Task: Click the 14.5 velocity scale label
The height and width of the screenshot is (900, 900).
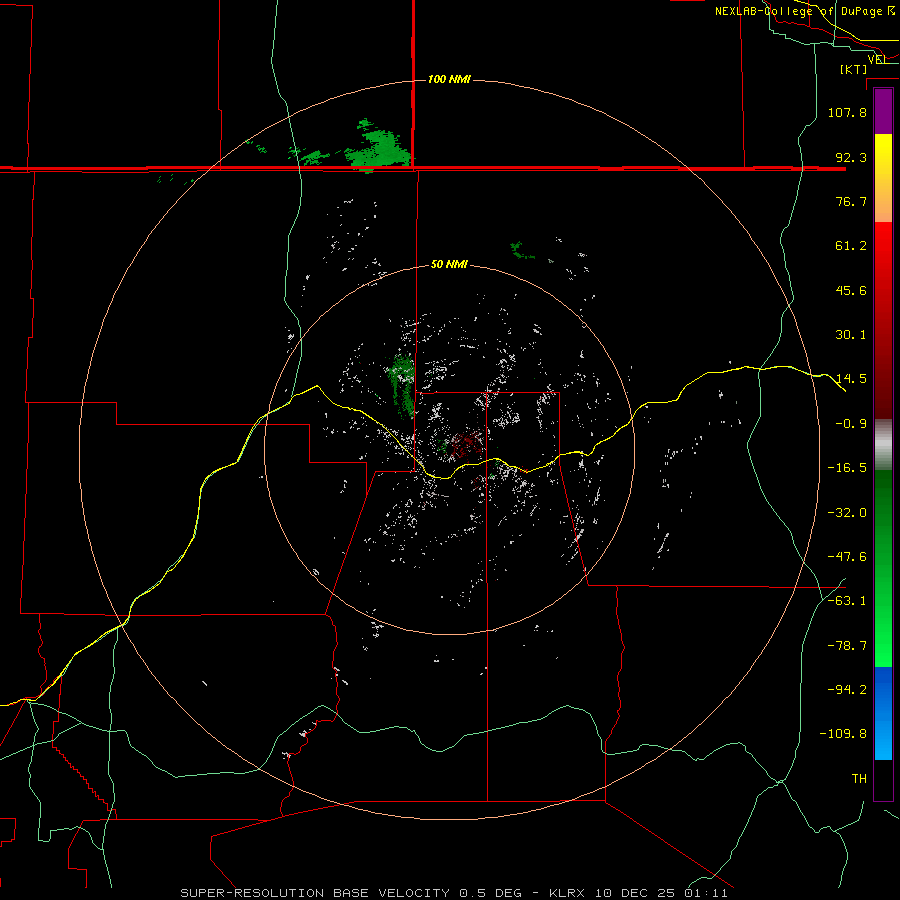Action: pyautogui.click(x=851, y=379)
